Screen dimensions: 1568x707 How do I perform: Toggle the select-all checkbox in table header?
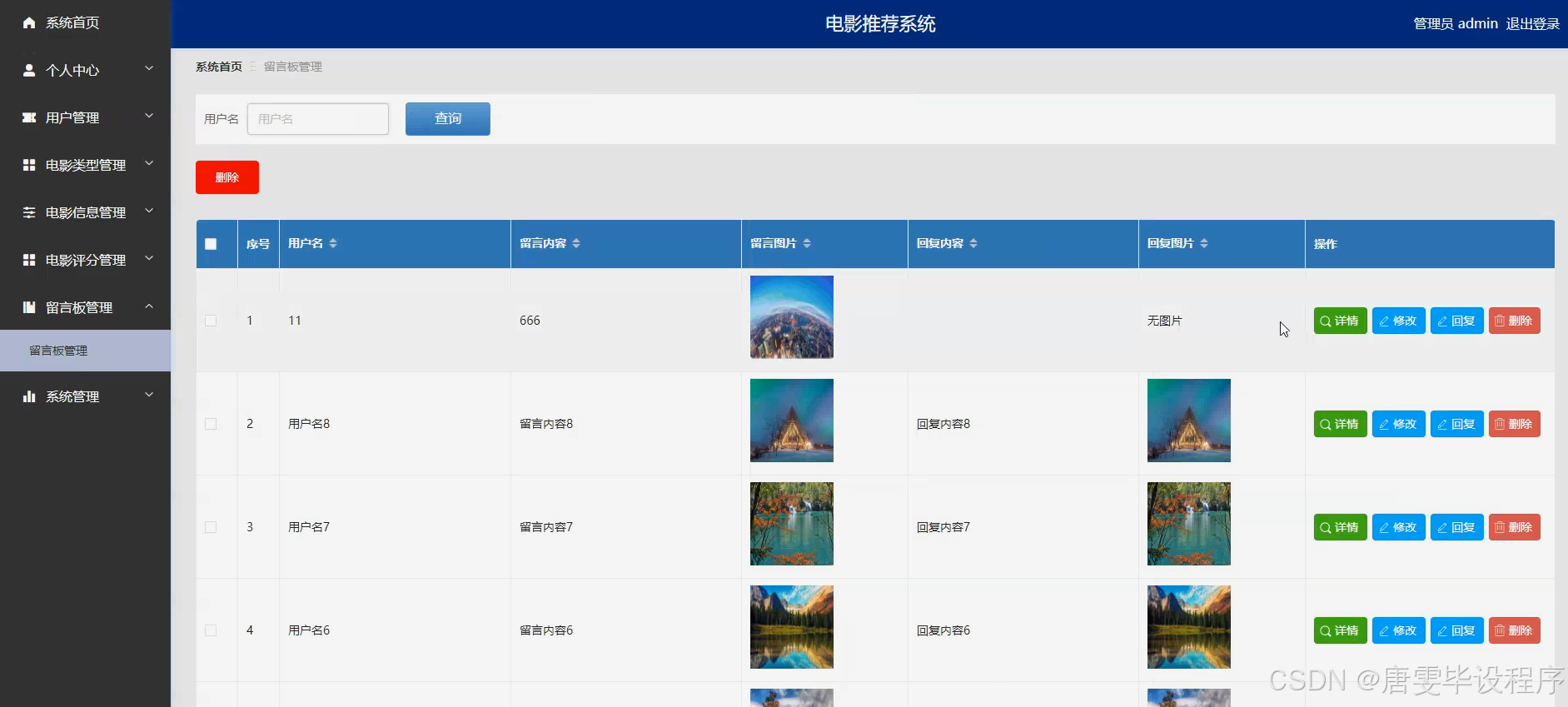point(211,244)
